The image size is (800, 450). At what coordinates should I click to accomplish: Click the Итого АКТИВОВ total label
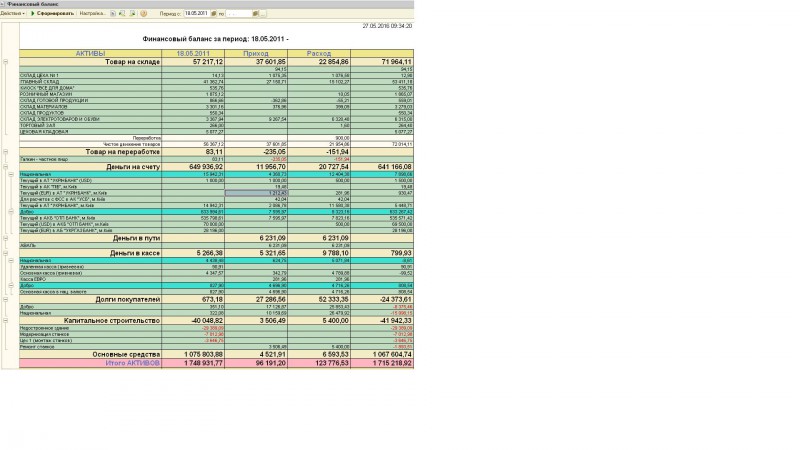coord(133,363)
